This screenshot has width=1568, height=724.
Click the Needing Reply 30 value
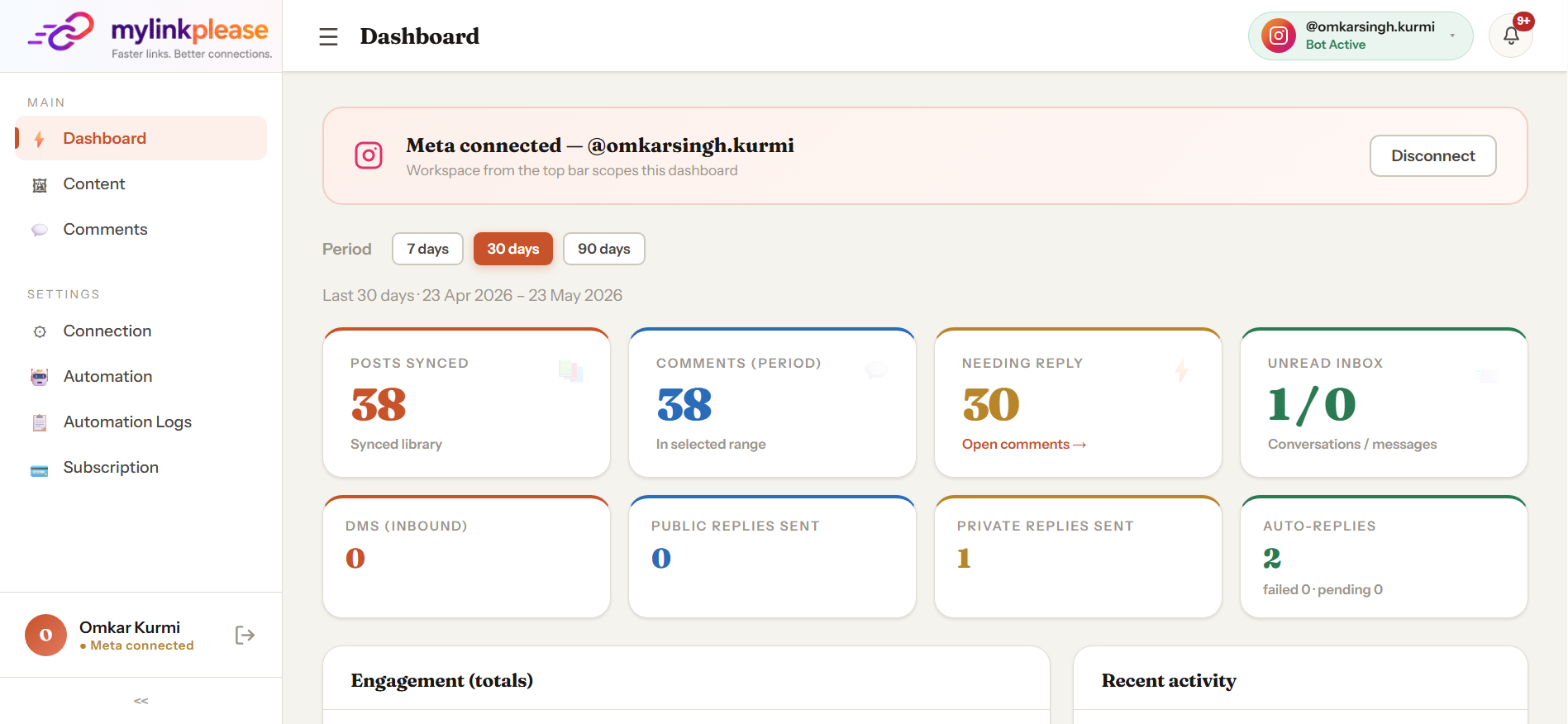coord(991,404)
